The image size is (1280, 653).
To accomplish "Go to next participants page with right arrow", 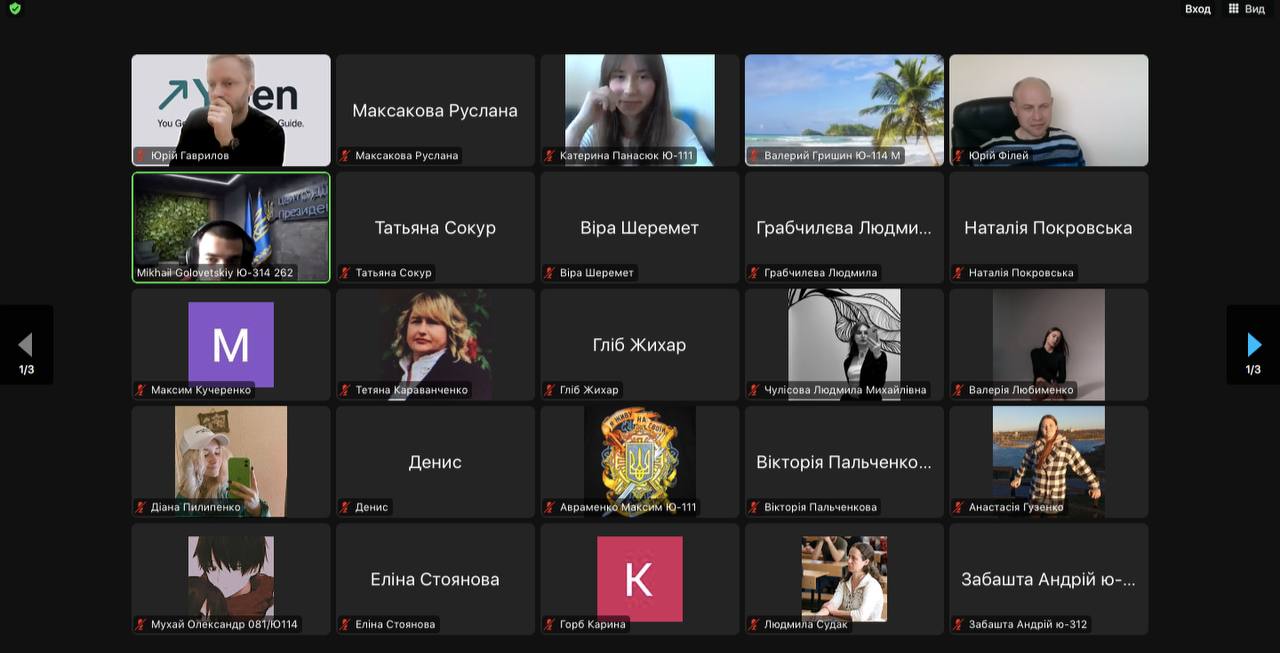I will 1253,345.
